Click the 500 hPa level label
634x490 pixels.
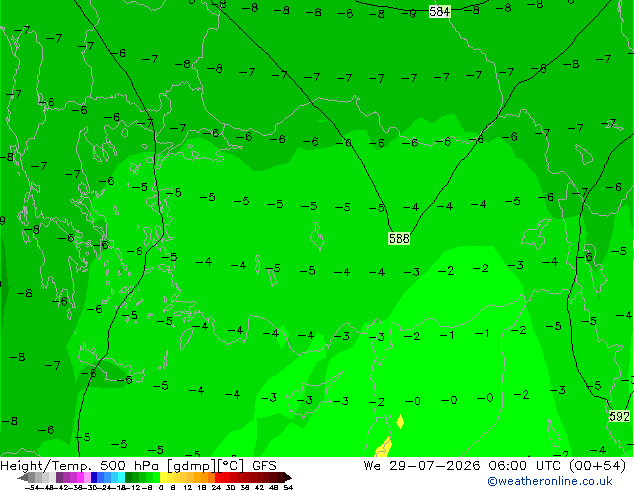[129, 466]
